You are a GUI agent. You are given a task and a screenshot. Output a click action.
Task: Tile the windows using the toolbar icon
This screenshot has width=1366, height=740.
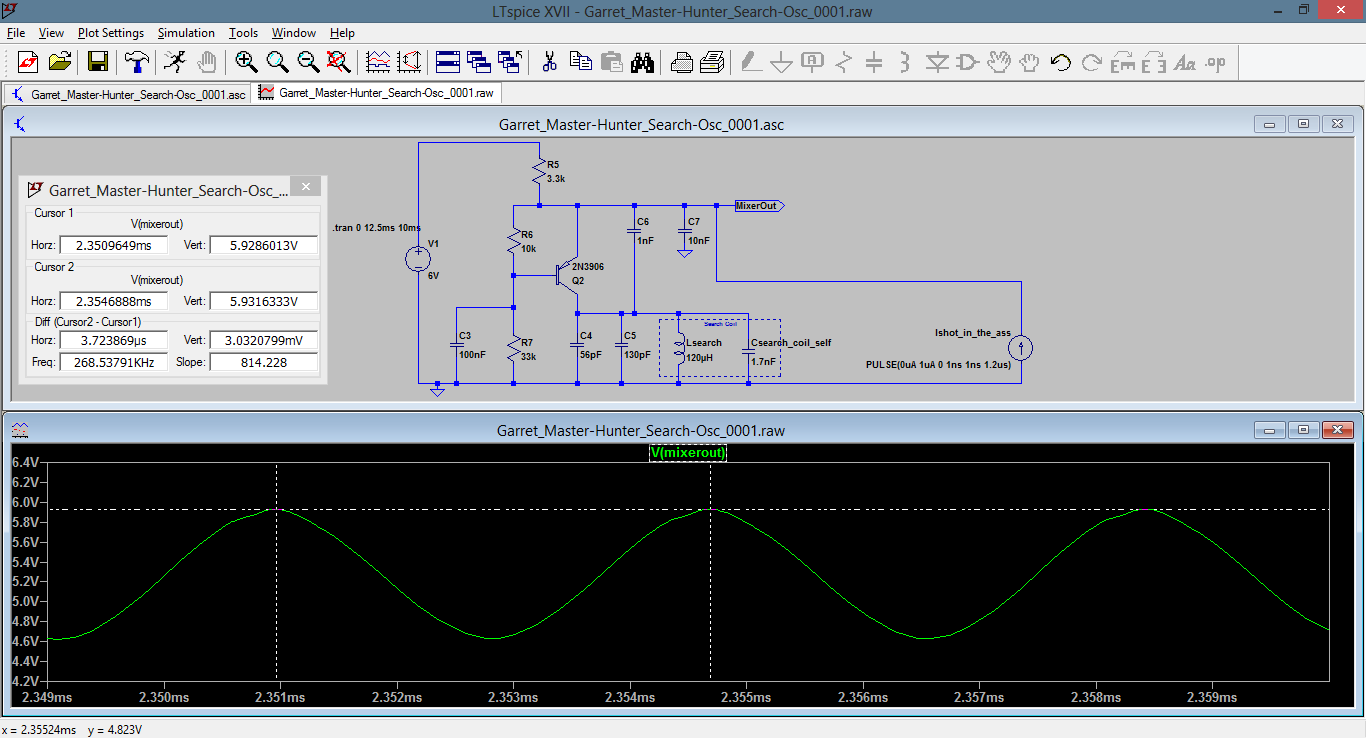coord(447,62)
